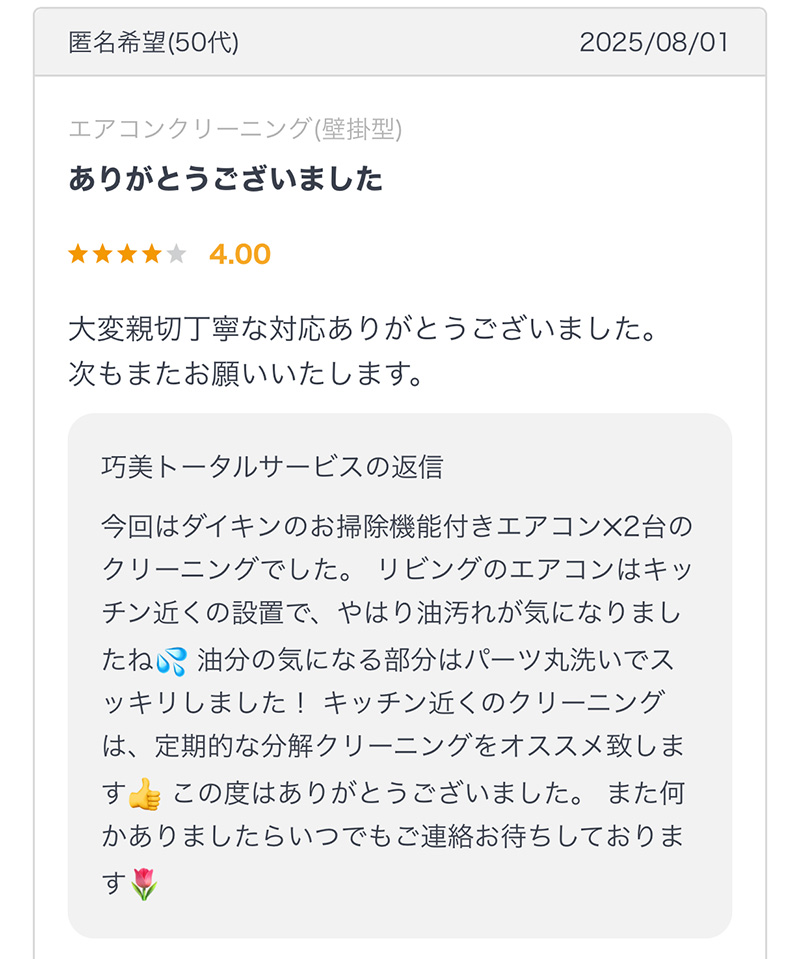
Task: Click the 4.00 rating score
Action: pyautogui.click(x=240, y=254)
